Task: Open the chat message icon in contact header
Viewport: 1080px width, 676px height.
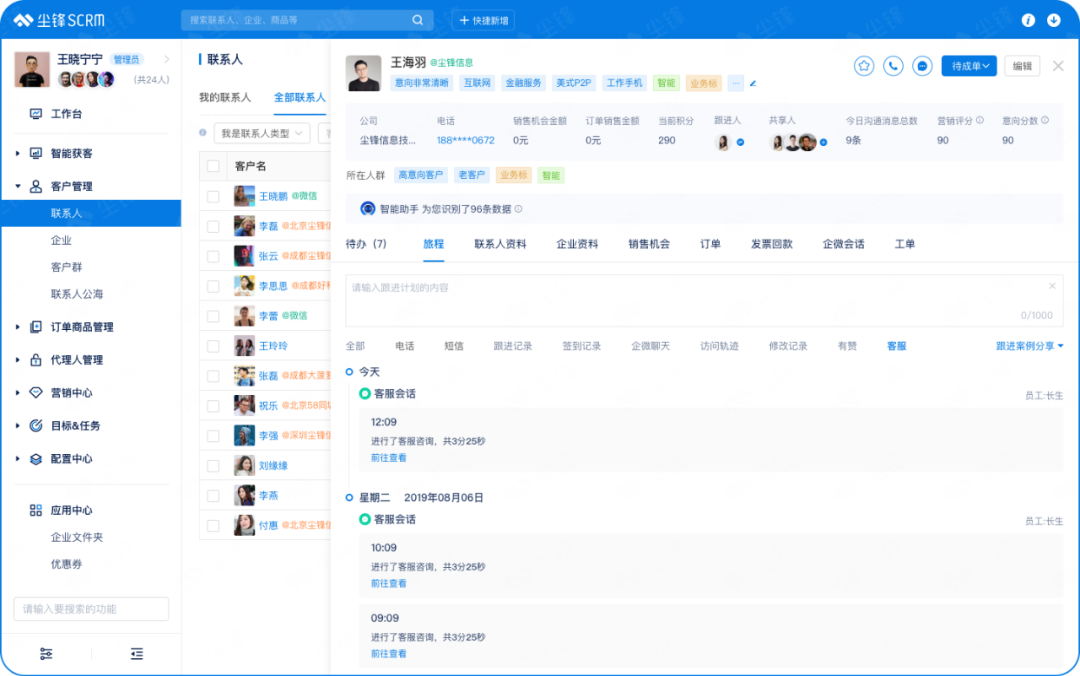Action: click(923, 66)
